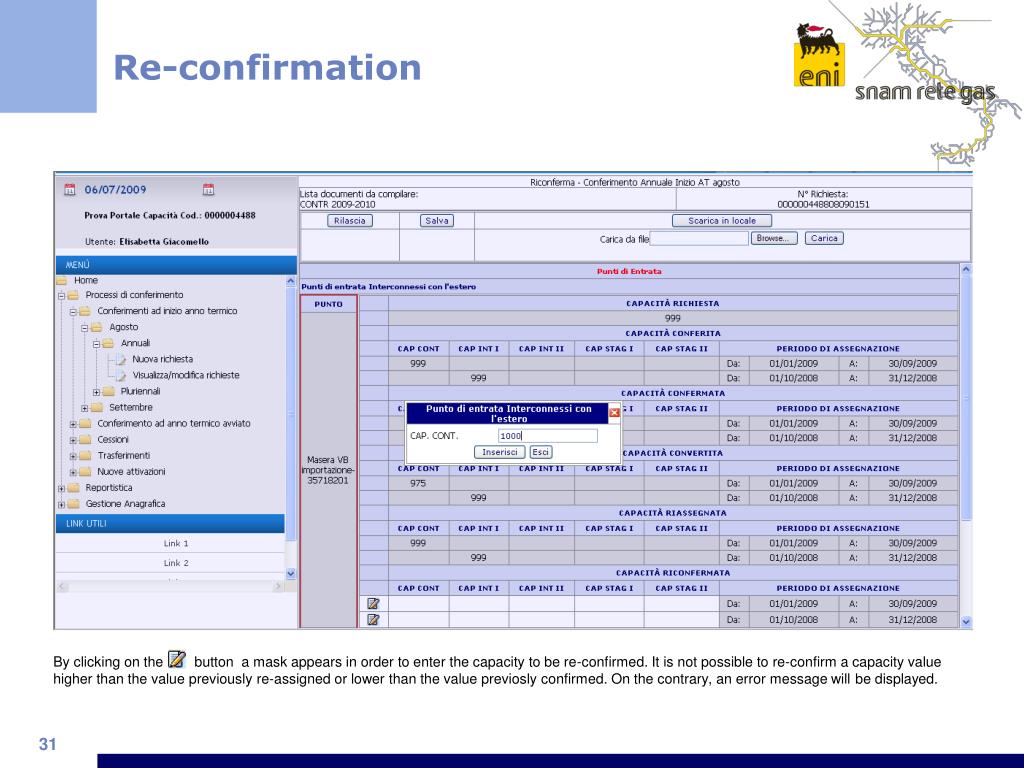Image resolution: width=1024 pixels, height=768 pixels.
Task: Click the Capacità Riconfermata section header
Action: 673,573
